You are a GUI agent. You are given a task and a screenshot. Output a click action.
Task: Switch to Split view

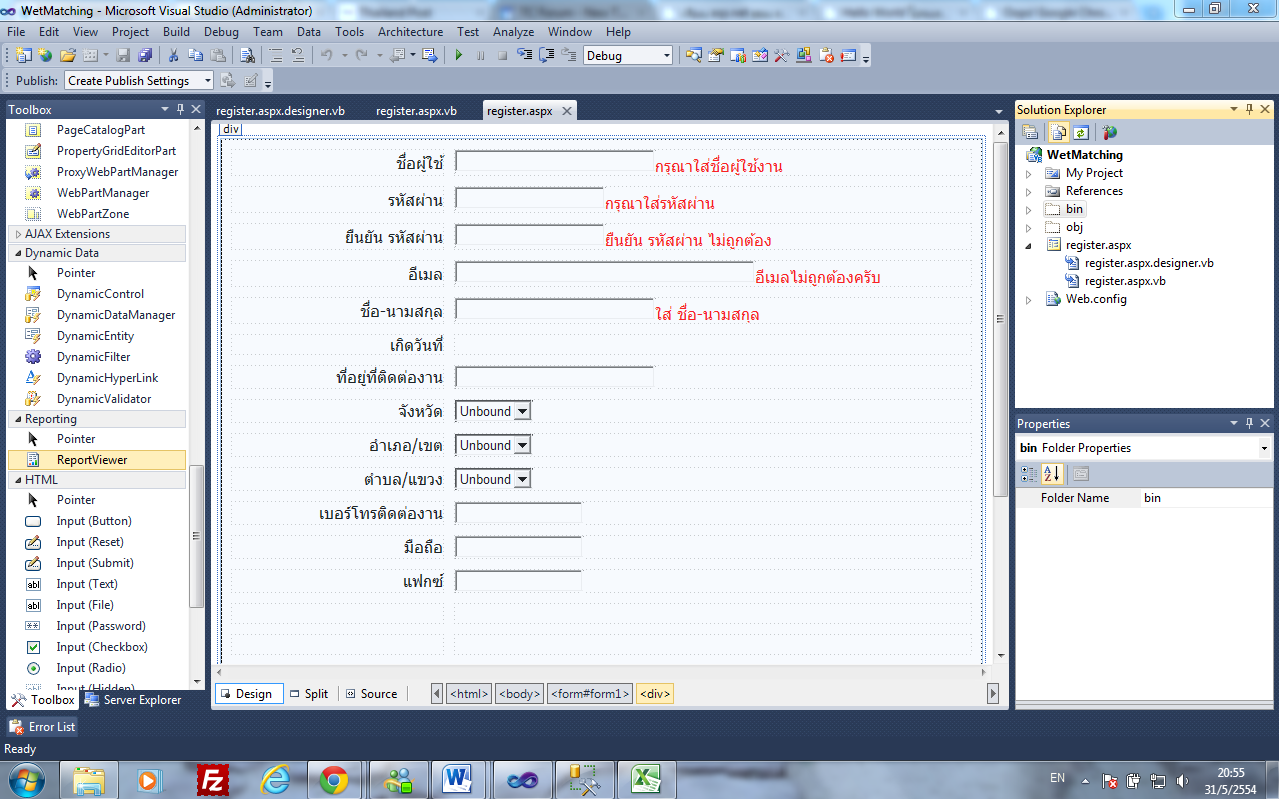pos(309,694)
